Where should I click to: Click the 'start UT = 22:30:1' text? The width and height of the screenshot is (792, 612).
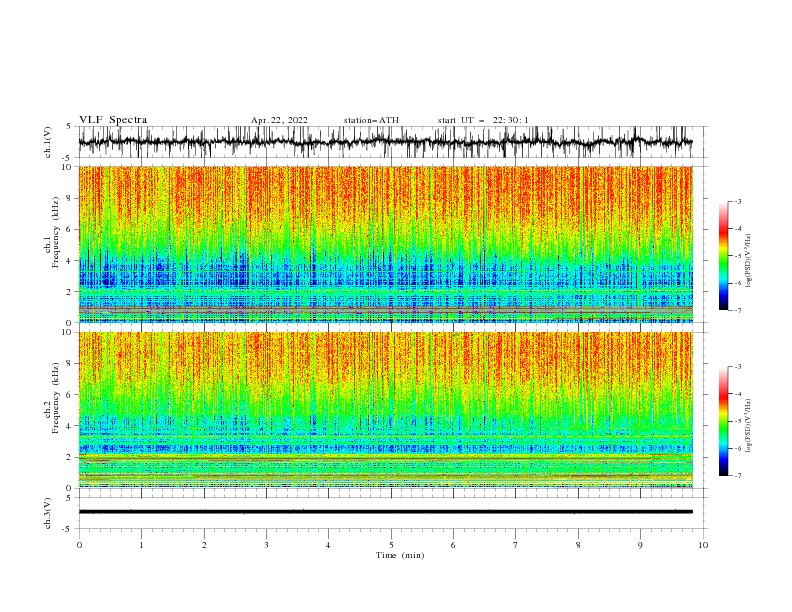tap(483, 120)
